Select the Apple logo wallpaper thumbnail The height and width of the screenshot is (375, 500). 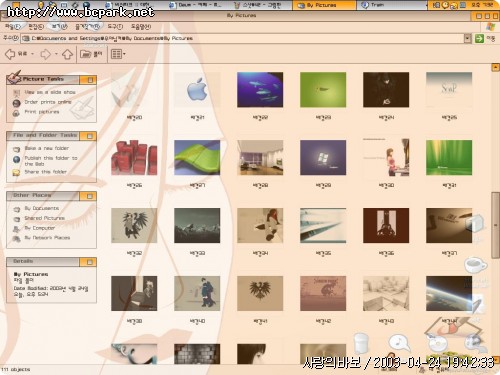click(x=197, y=90)
